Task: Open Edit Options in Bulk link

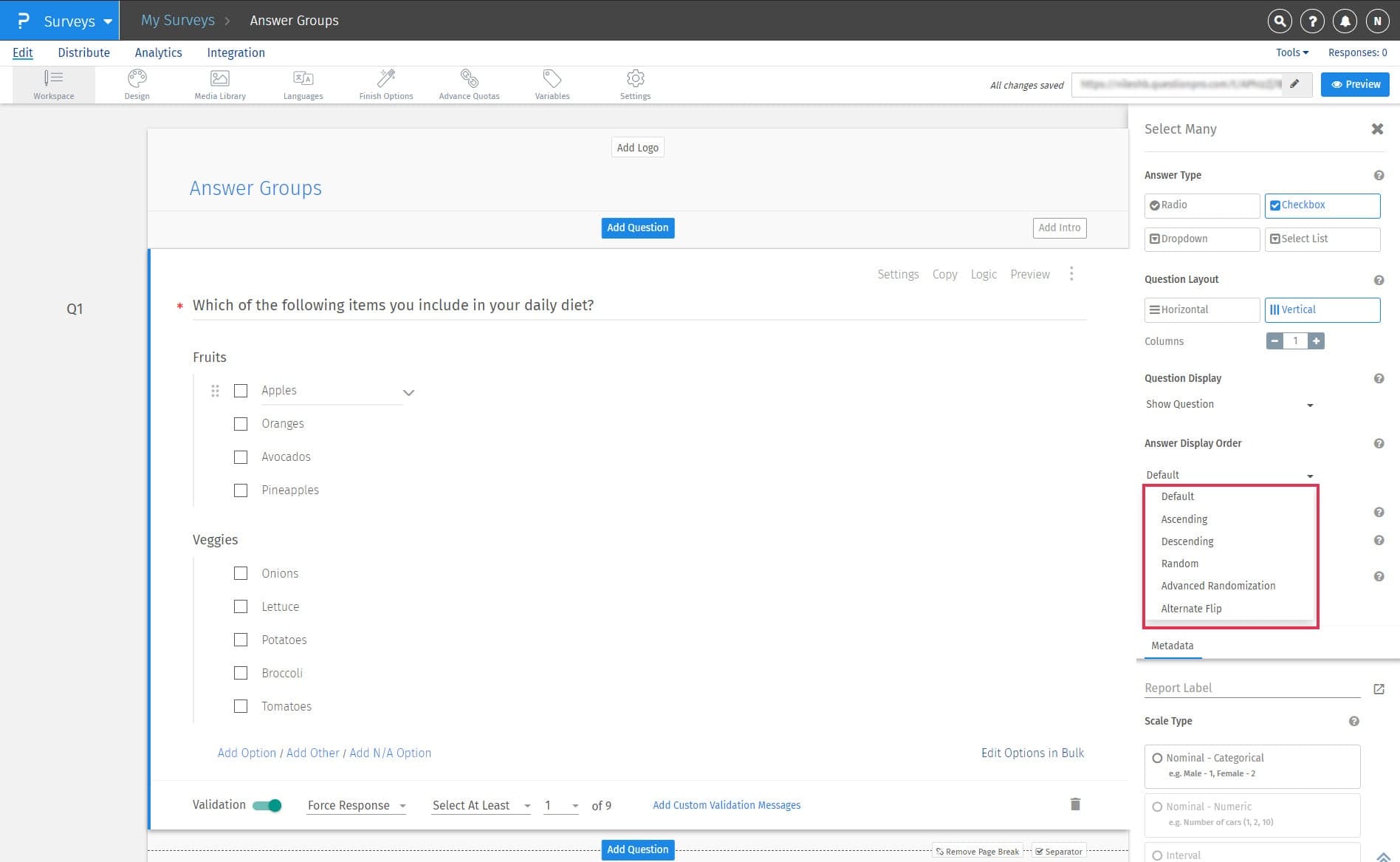Action: [1032, 753]
